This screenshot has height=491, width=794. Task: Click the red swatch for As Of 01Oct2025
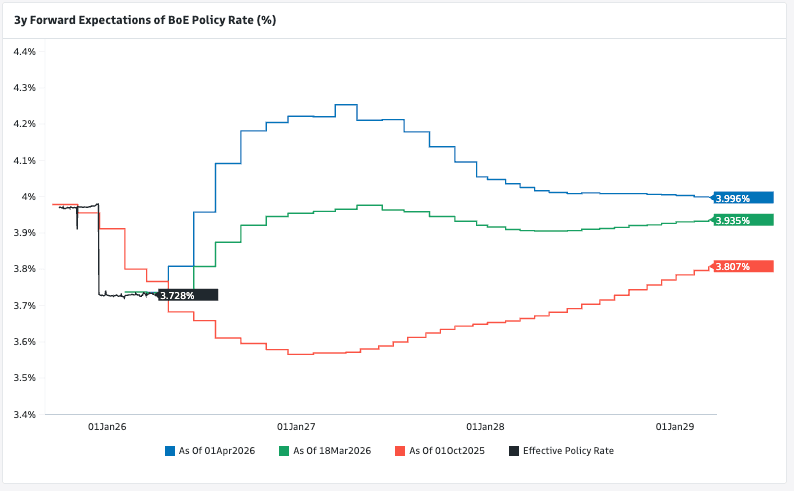401,451
